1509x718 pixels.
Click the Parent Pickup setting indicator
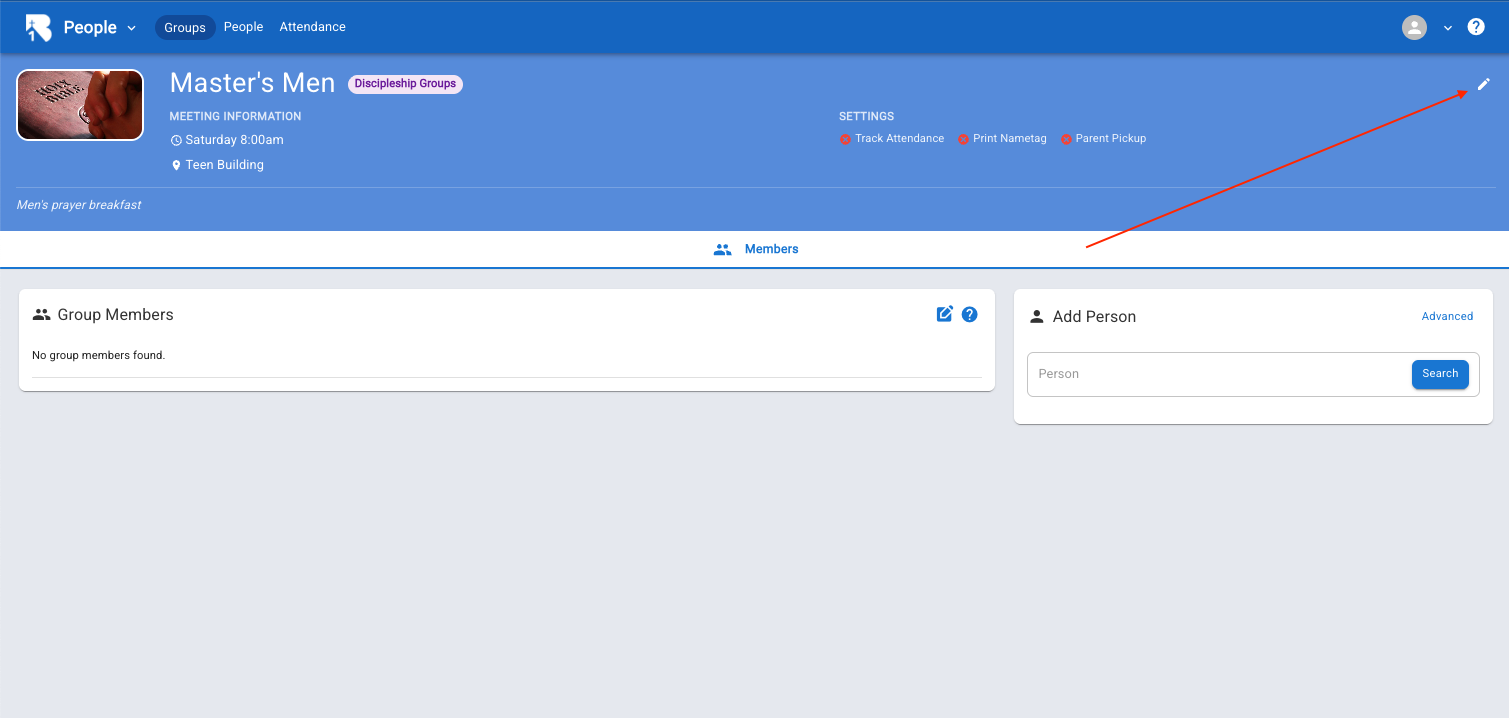[x=1066, y=139]
